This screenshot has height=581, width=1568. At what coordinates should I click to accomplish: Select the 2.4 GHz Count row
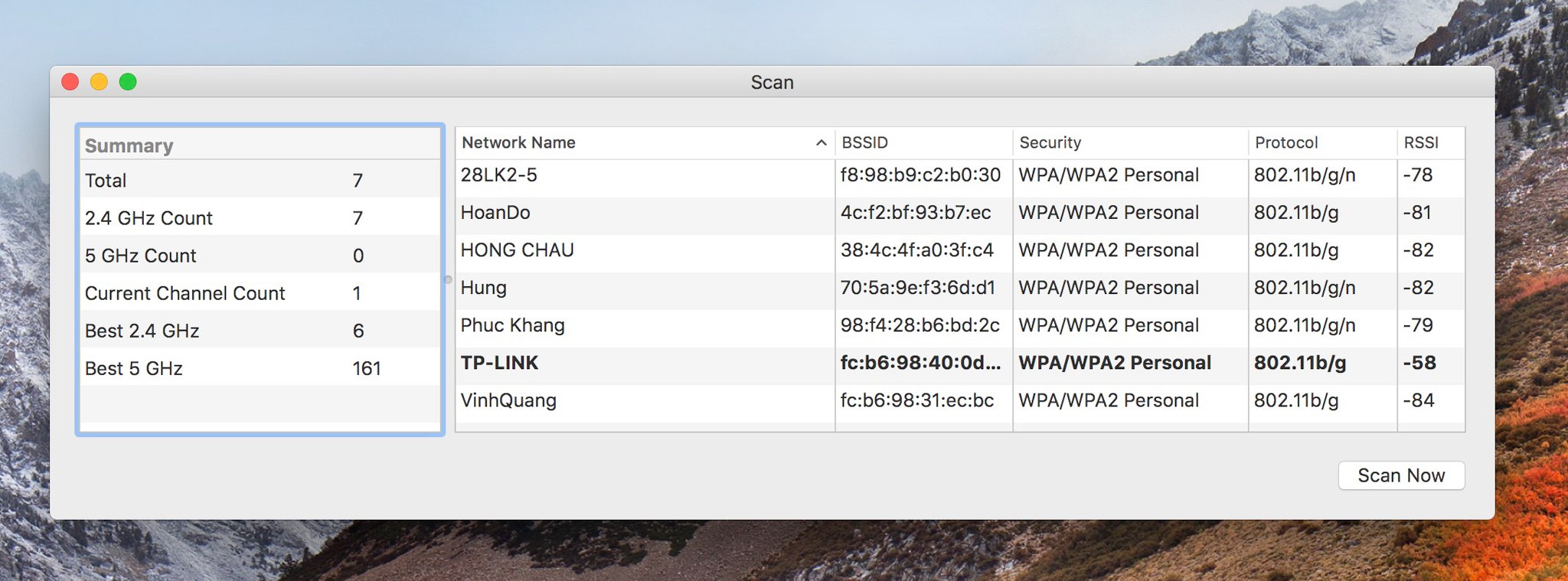pos(260,218)
